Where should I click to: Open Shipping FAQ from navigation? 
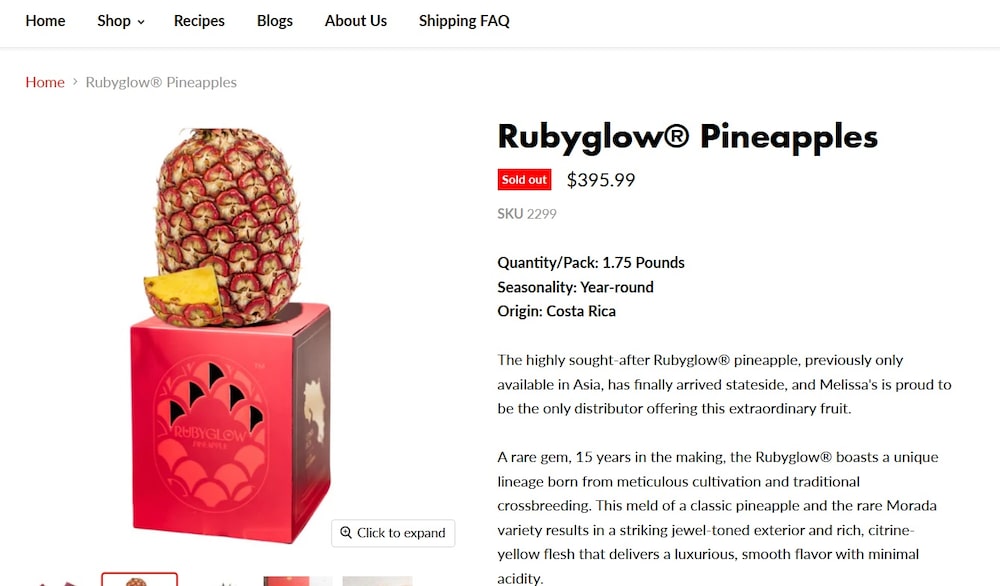tap(464, 21)
